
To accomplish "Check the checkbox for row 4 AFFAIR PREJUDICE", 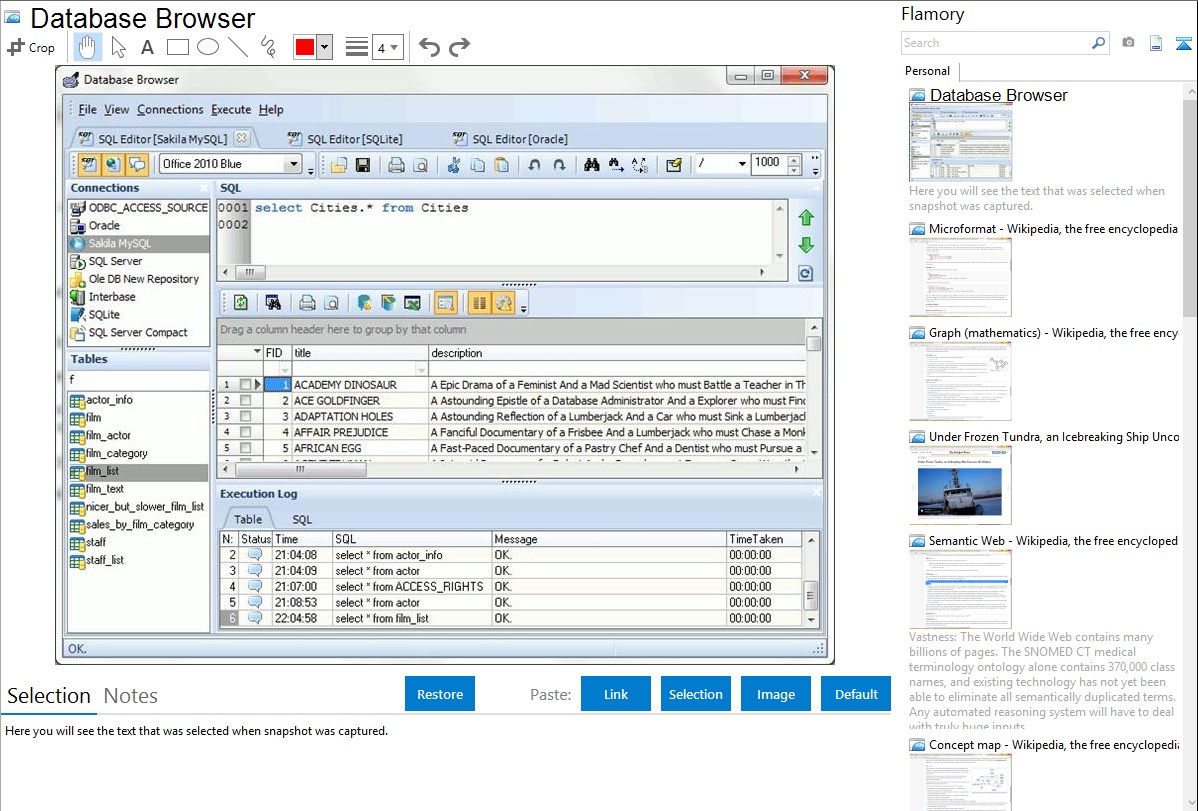I will [245, 432].
